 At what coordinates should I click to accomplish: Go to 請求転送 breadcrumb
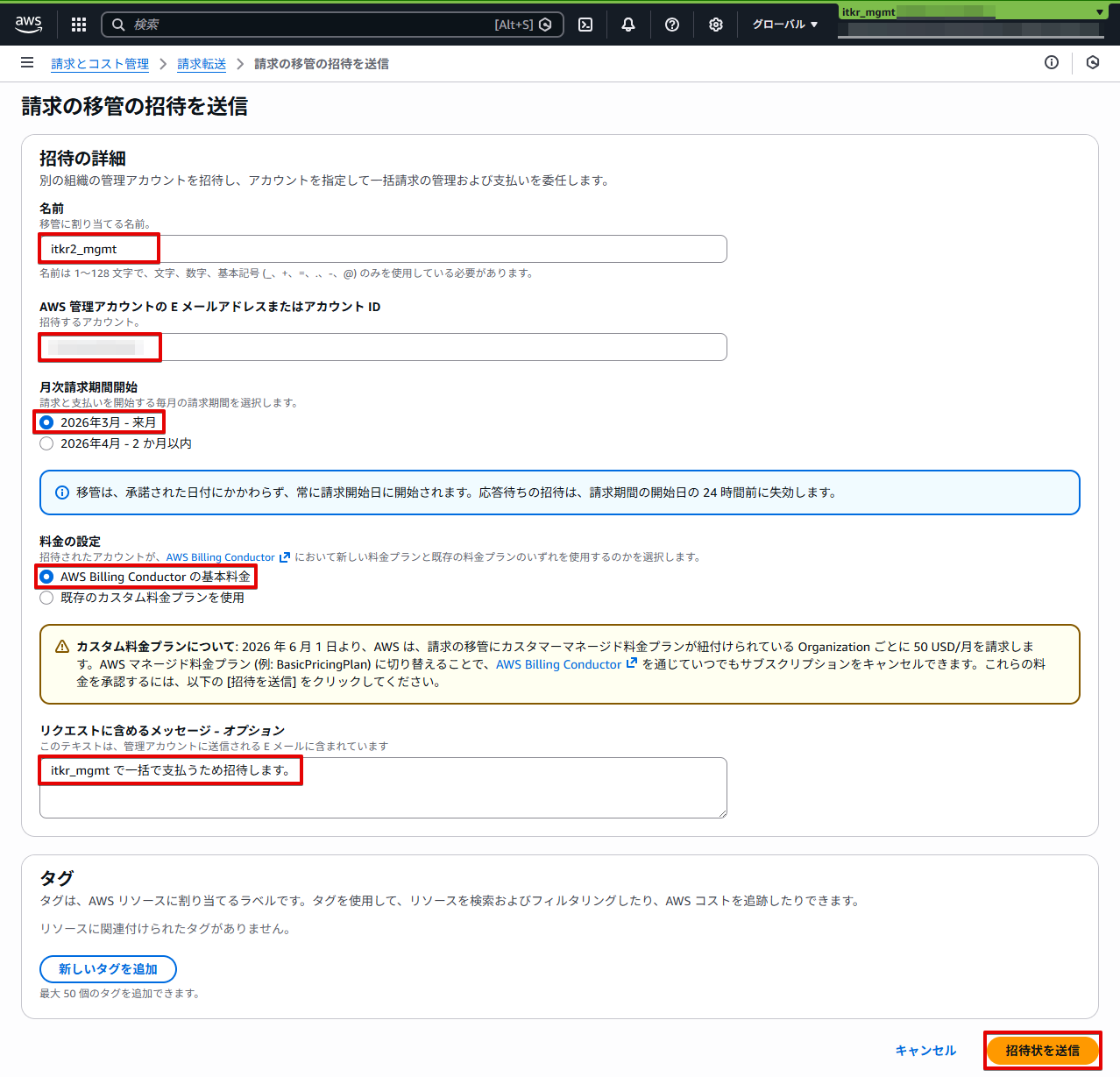pos(202,64)
